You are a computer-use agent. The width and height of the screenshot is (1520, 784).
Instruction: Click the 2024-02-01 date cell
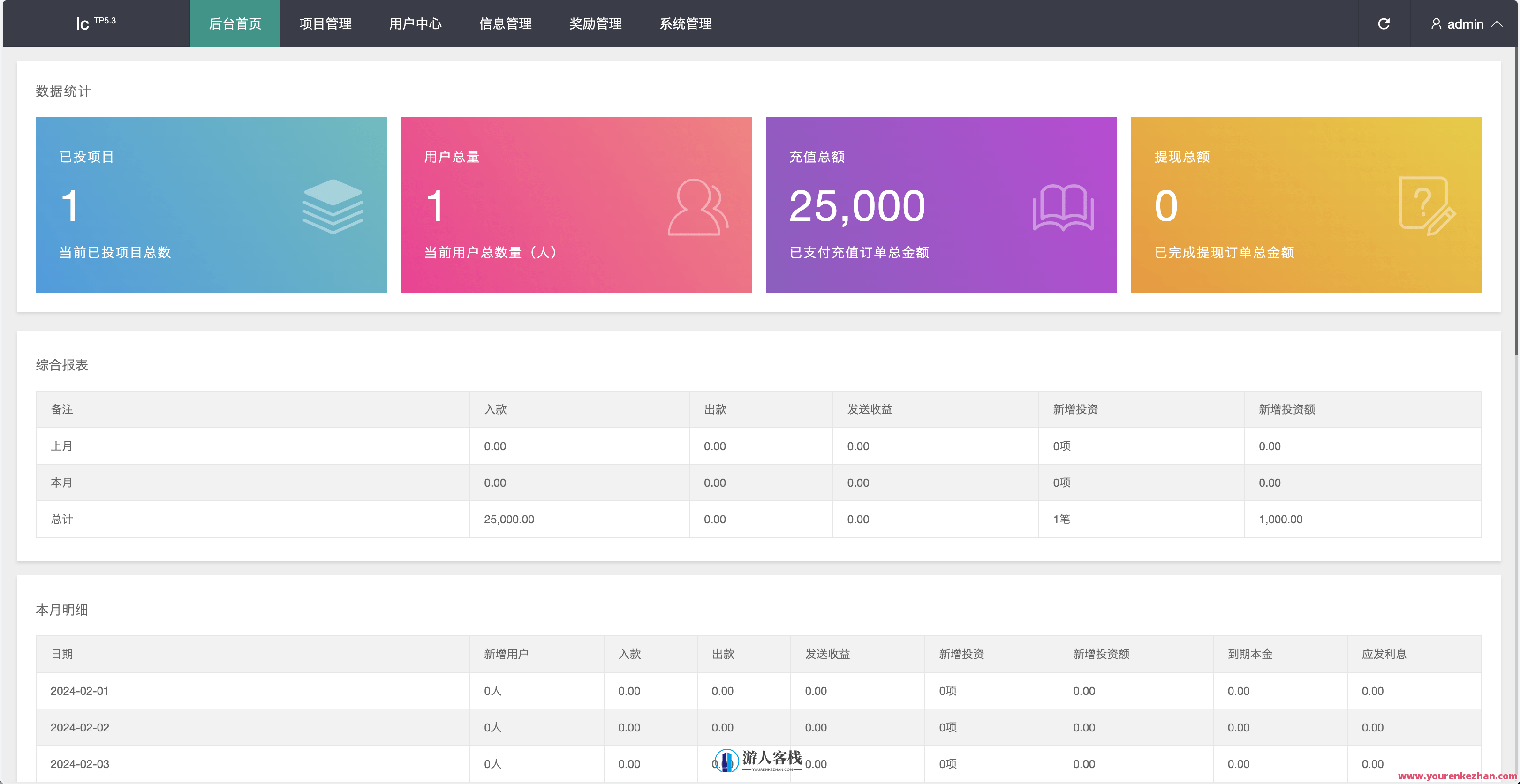(80, 691)
